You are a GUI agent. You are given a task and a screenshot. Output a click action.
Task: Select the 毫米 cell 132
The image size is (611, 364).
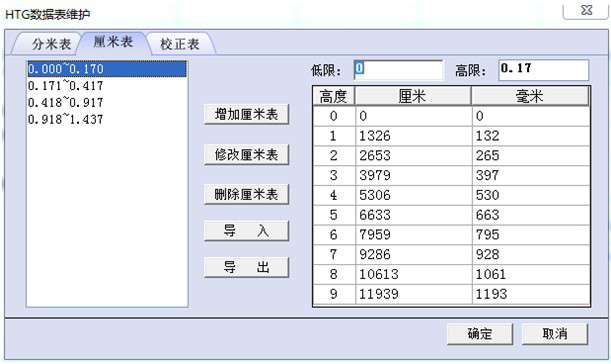point(531,136)
